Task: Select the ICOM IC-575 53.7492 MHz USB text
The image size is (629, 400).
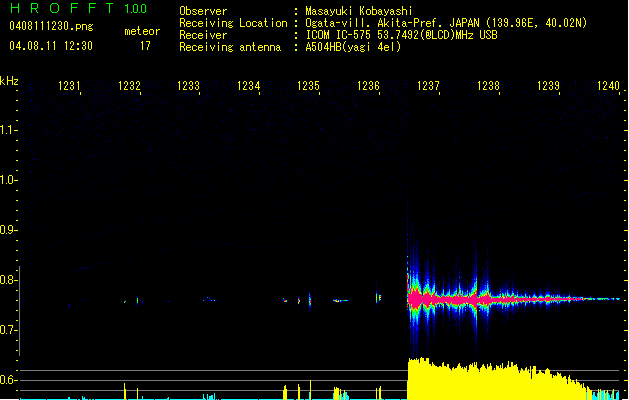Action: [402, 35]
